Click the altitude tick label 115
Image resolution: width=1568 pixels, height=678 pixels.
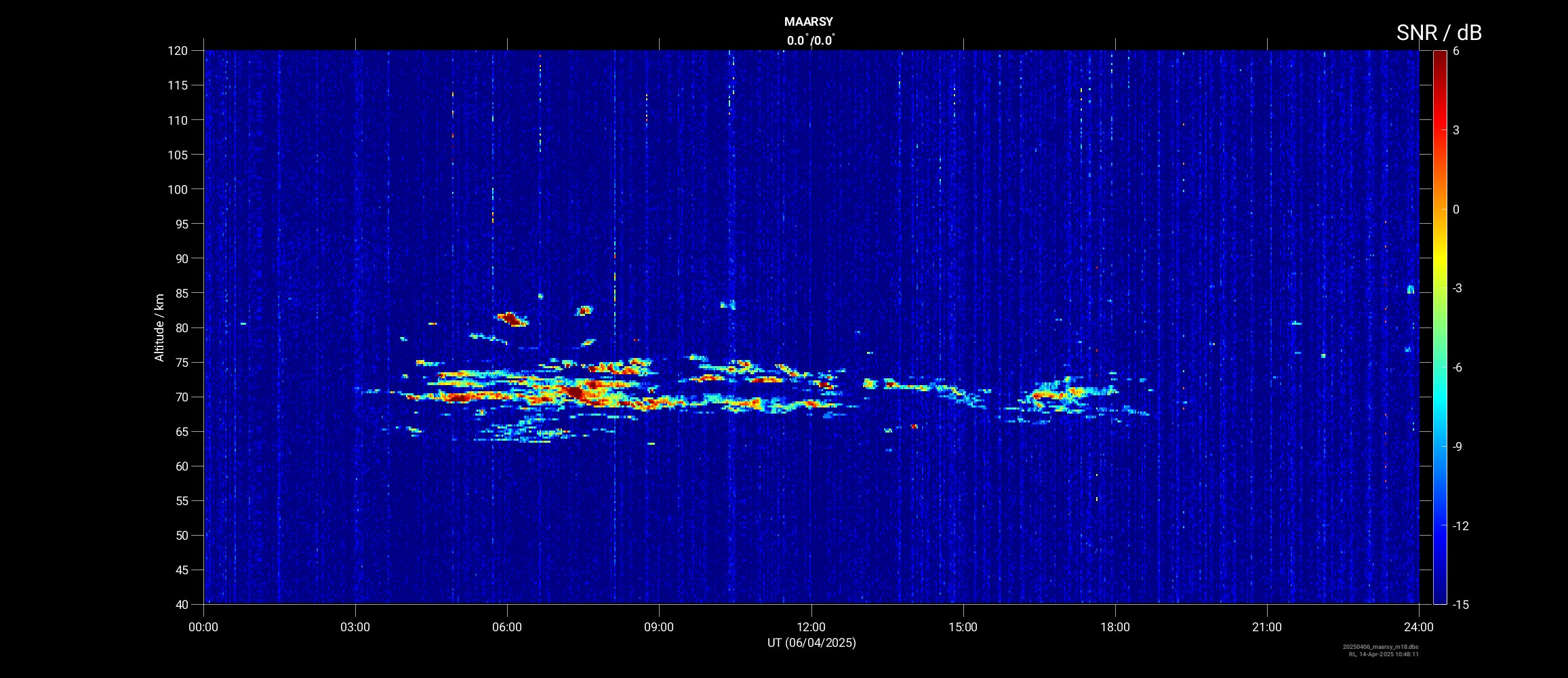(178, 85)
